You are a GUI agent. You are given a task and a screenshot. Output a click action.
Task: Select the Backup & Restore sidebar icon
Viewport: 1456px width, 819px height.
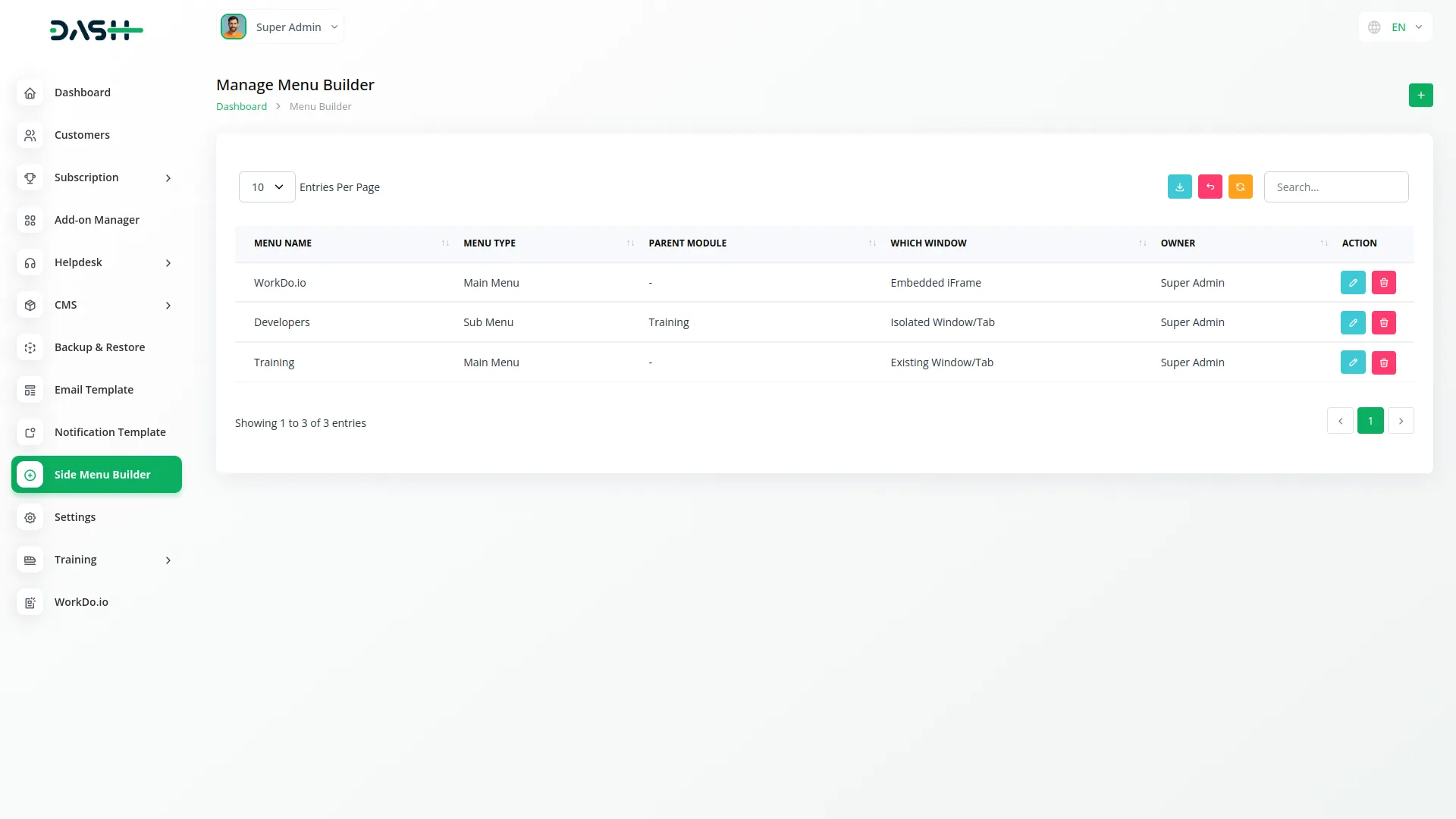(30, 347)
